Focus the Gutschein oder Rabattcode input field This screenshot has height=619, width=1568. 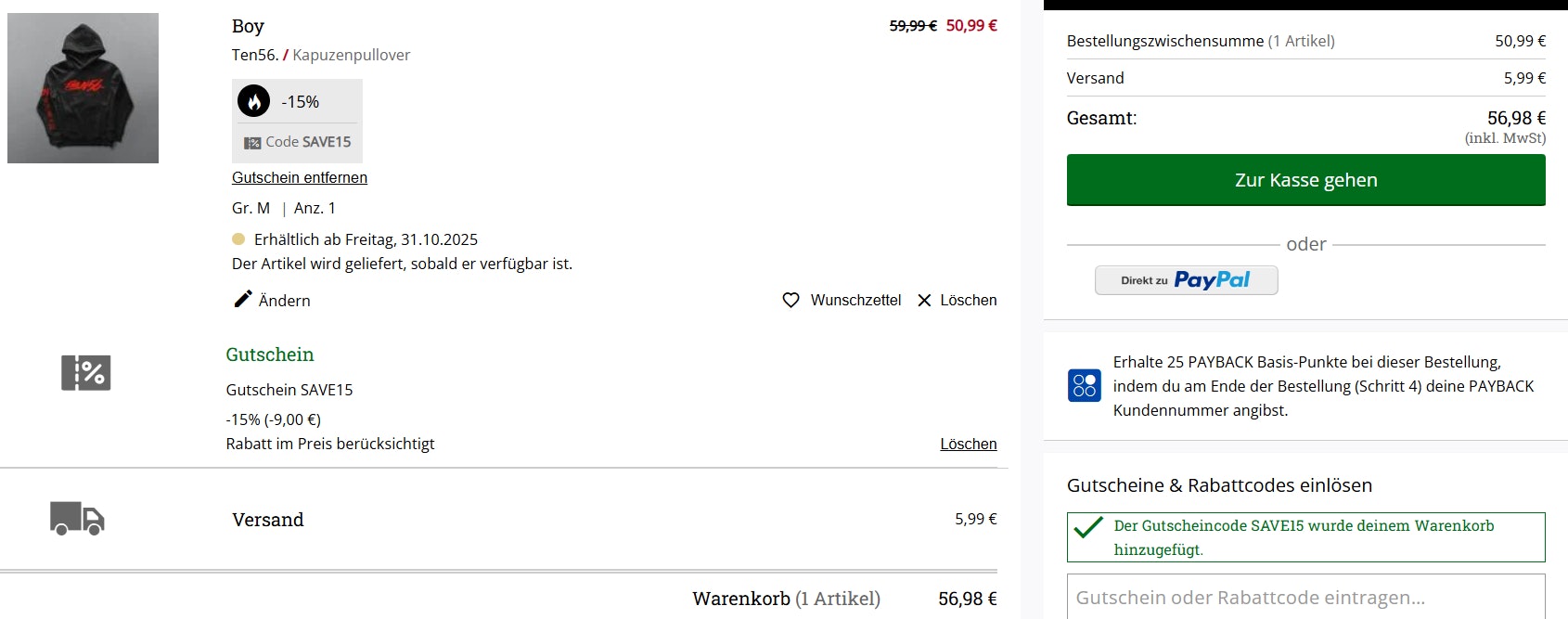[1305, 597]
